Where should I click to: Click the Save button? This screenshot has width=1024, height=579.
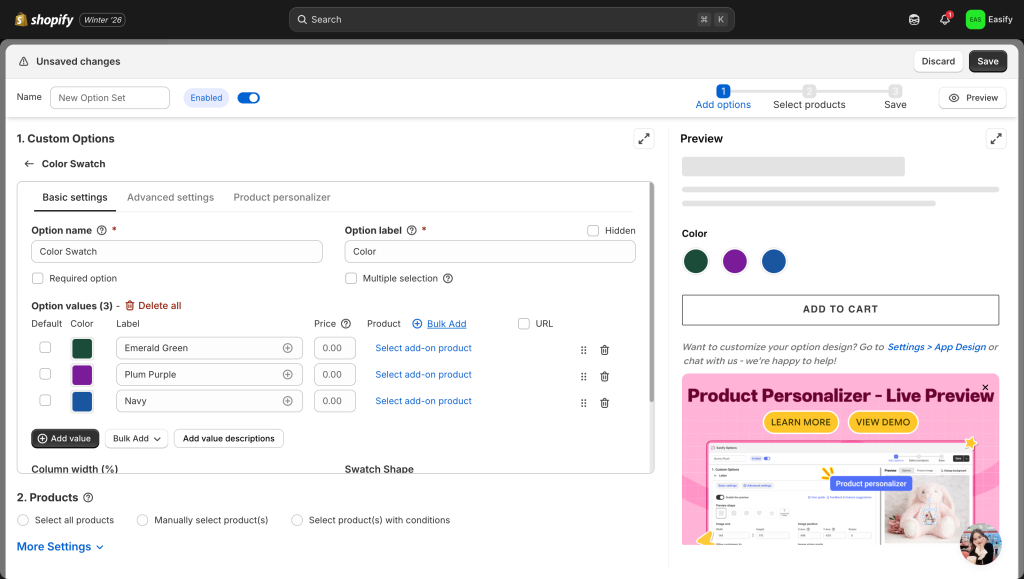point(987,61)
